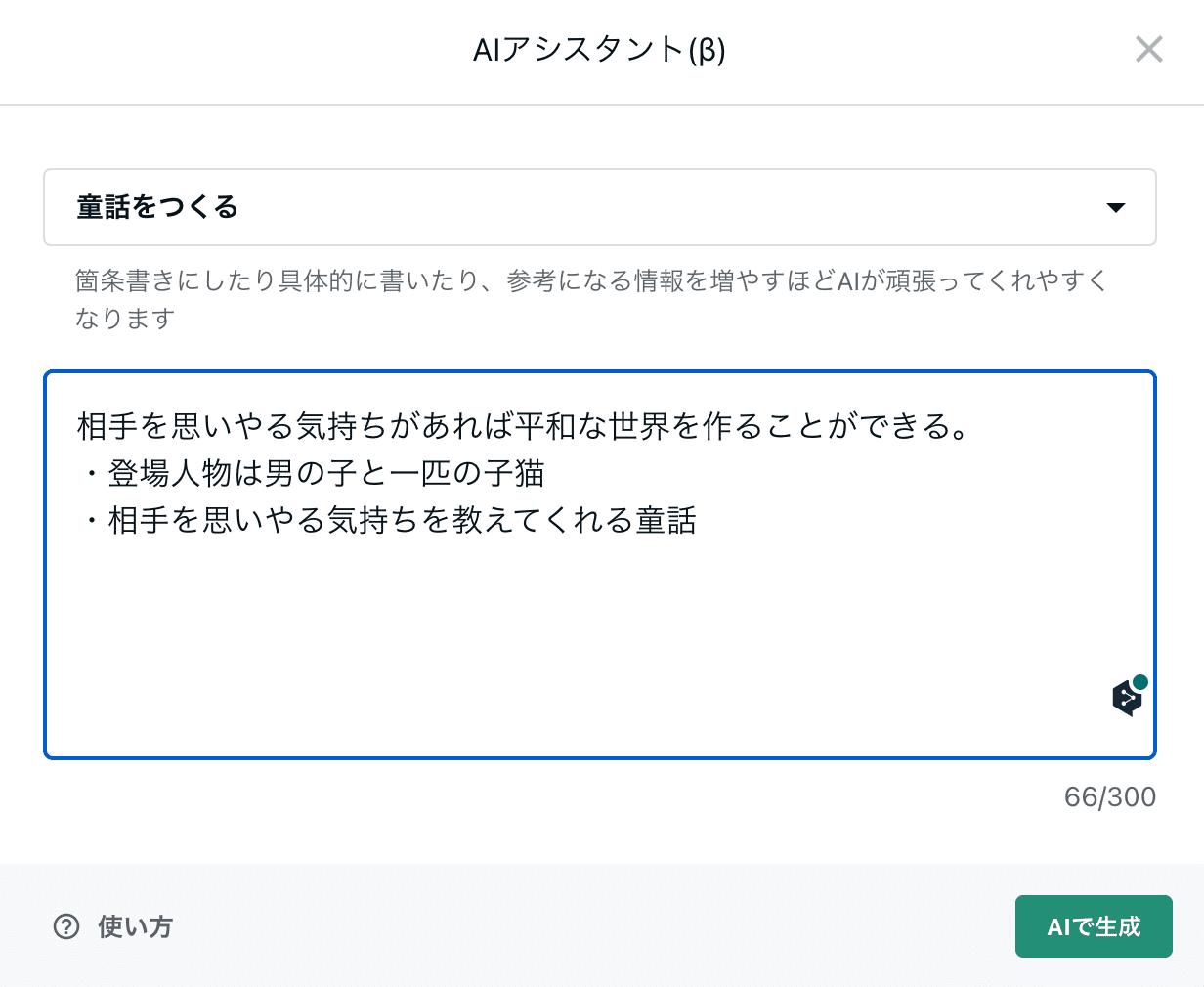This screenshot has width=1204, height=987.
Task: Click the なります hint text line
Action: pos(125,319)
